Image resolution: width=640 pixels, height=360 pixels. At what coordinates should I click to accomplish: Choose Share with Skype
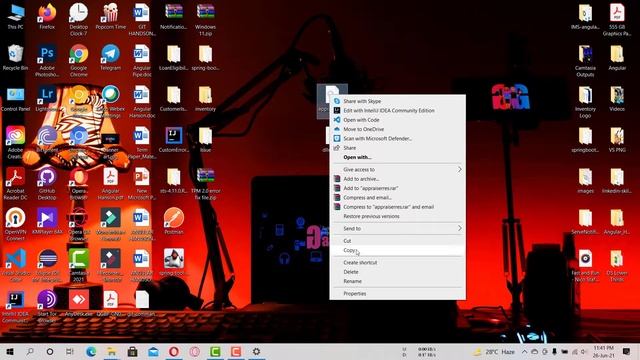click(398, 101)
